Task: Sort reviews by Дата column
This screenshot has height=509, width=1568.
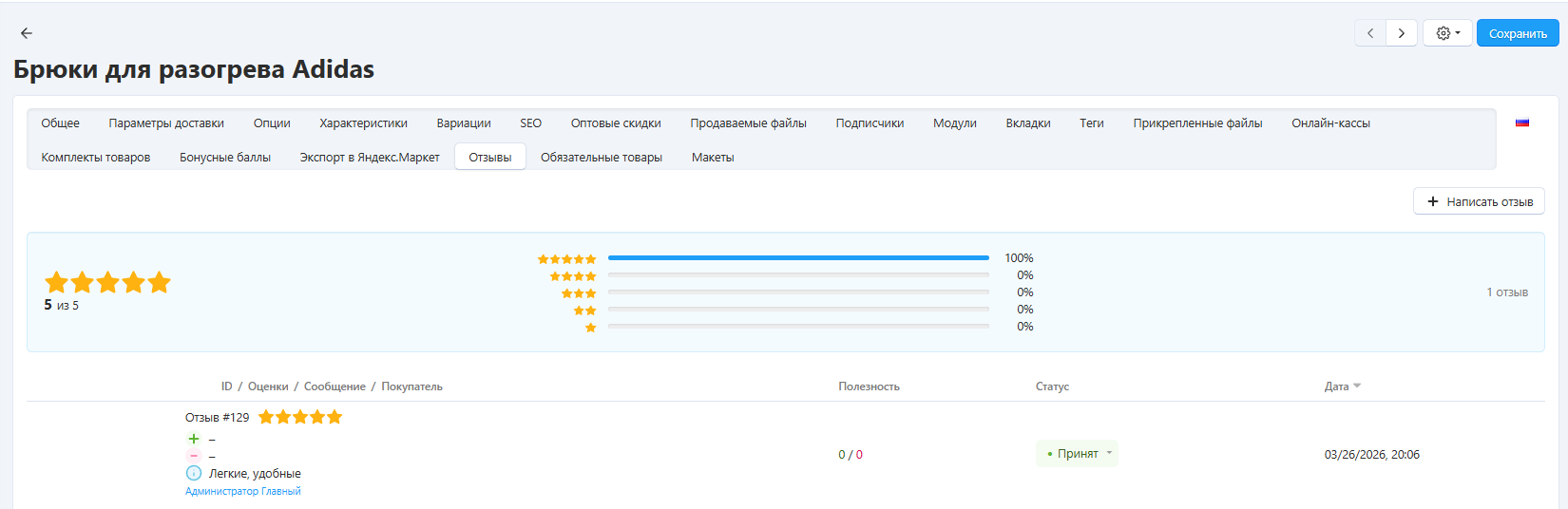Action: [x=1342, y=386]
